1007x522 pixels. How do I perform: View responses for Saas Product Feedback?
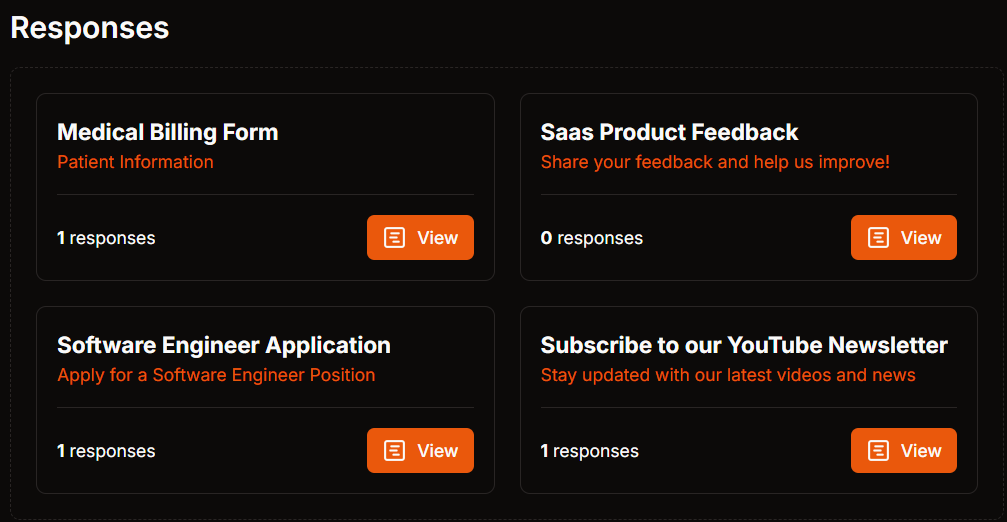point(904,238)
